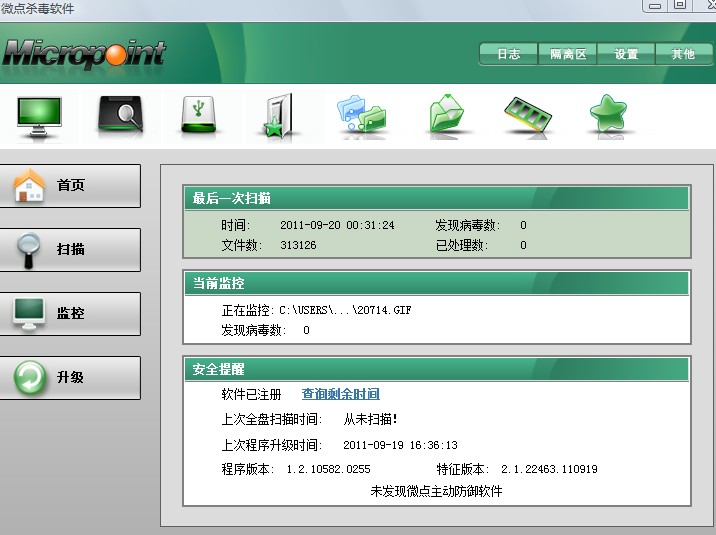Screen dimensions: 716x535
Task: Click the monitored path C:\USERS\...\20714.GIF
Action: pyautogui.click(x=345, y=310)
